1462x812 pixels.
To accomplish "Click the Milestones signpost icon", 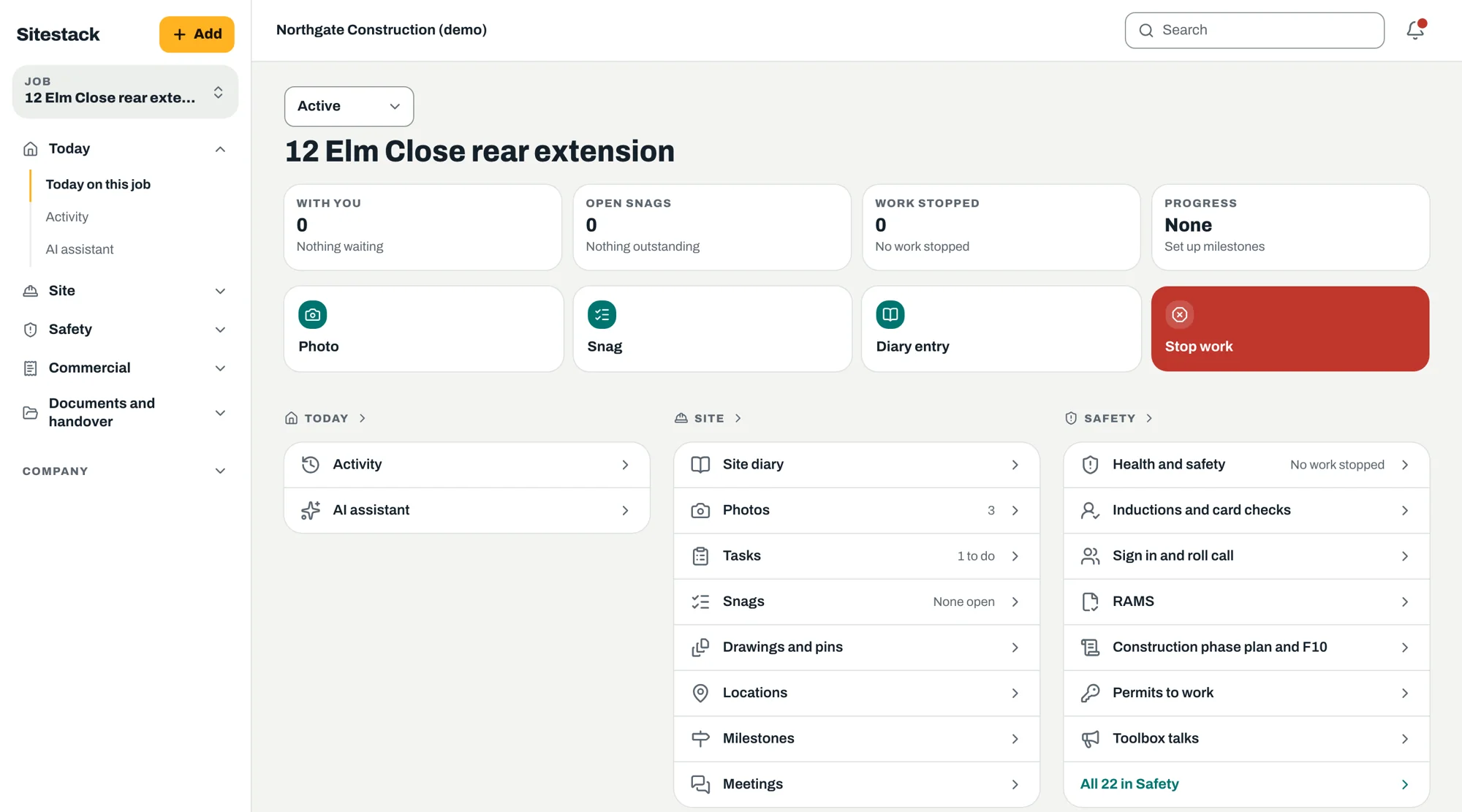I will [x=700, y=739].
